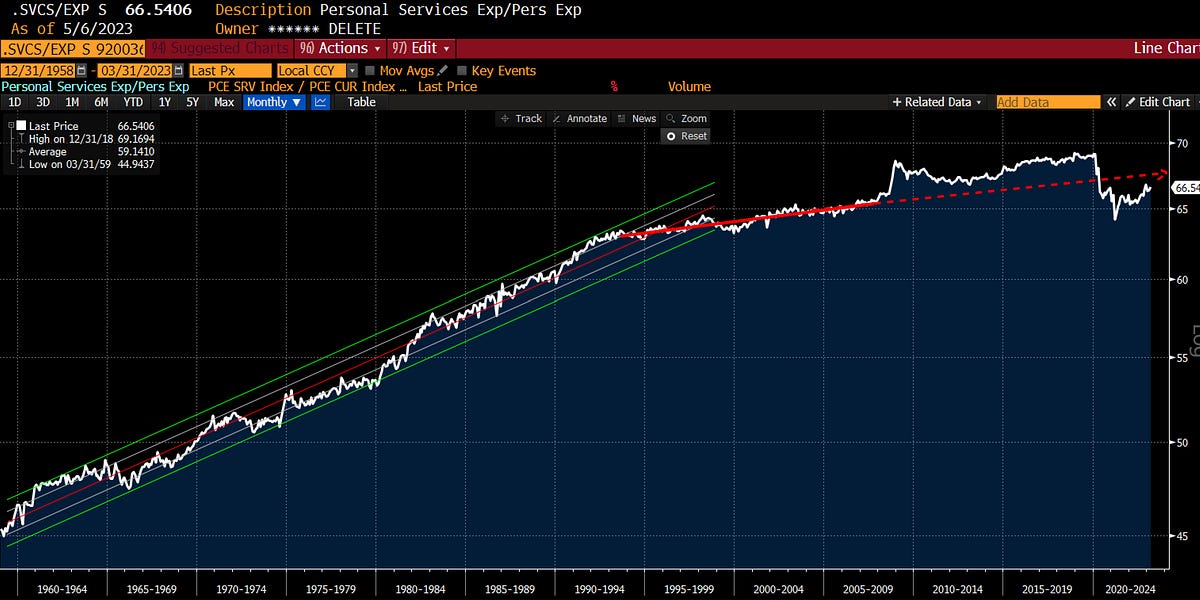This screenshot has width=1200, height=600.
Task: Click the 3/31/2023 end date field
Action: [134, 70]
